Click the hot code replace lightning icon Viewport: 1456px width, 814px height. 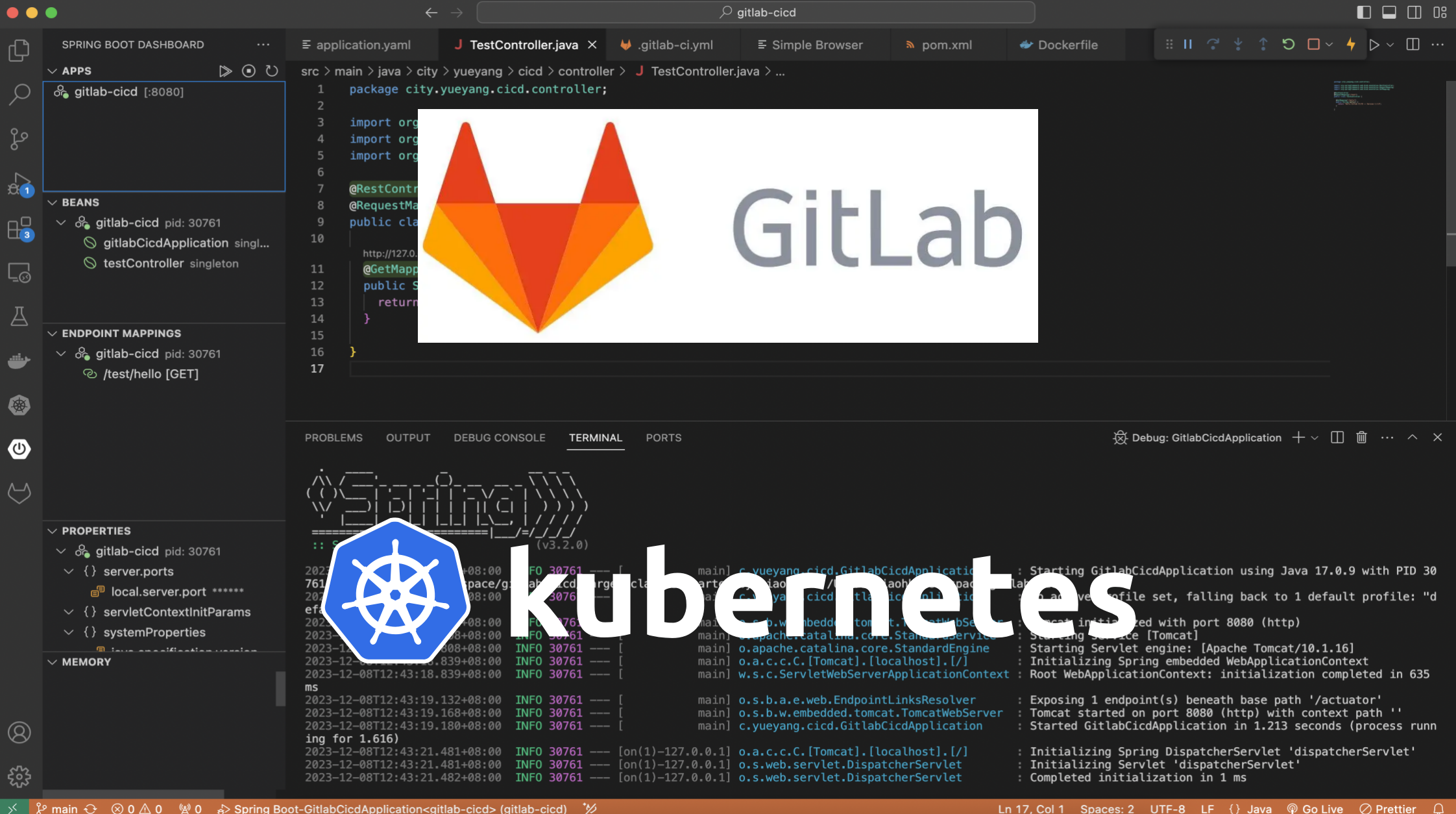click(x=1351, y=45)
